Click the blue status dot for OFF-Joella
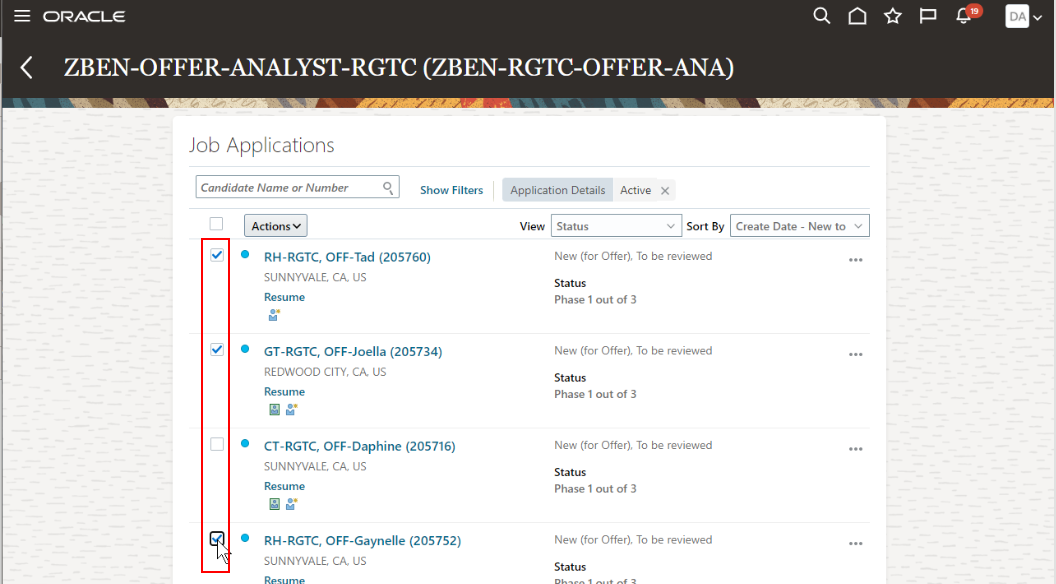The image size is (1056, 584). pyautogui.click(x=245, y=349)
